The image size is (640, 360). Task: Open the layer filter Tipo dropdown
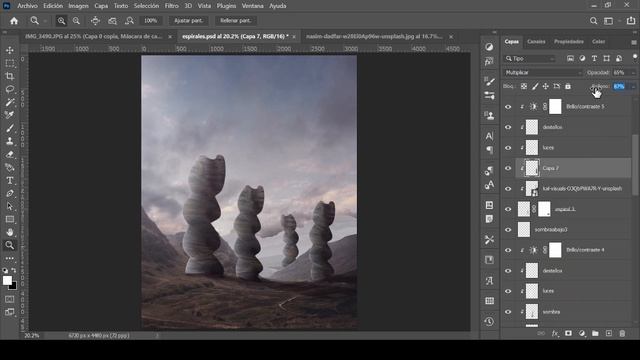[530, 59]
